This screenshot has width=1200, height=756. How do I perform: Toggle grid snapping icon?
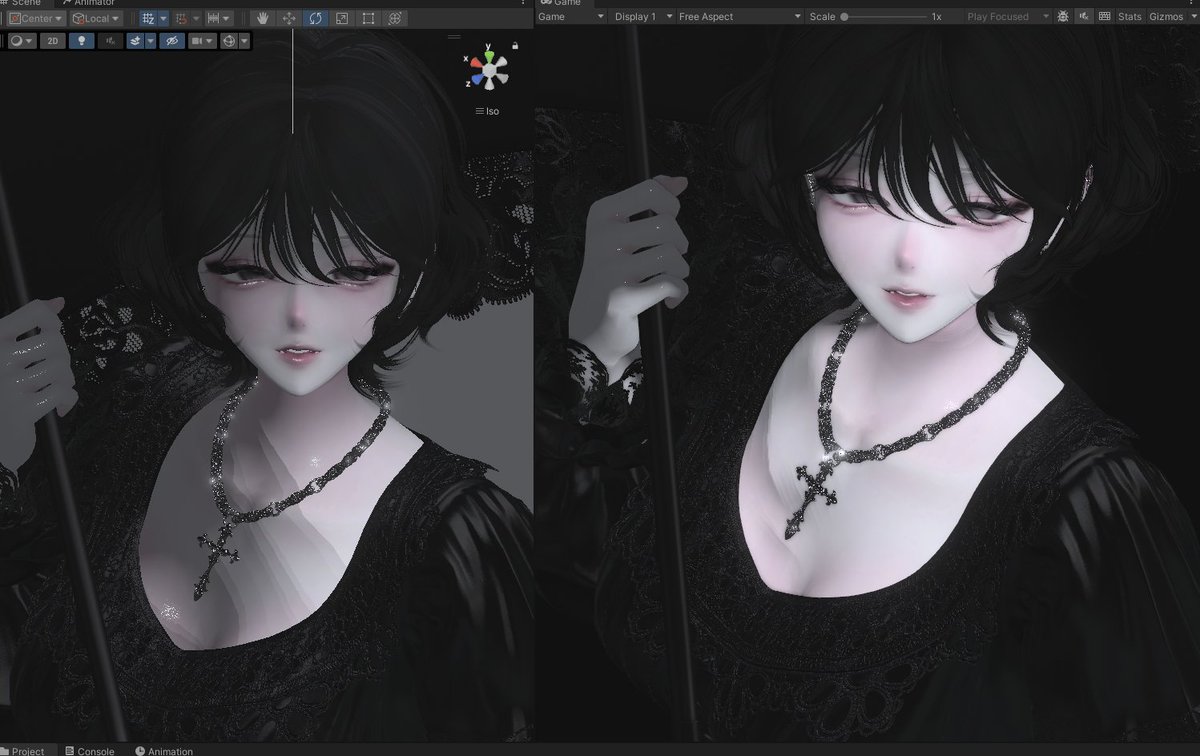pyautogui.click(x=148, y=18)
